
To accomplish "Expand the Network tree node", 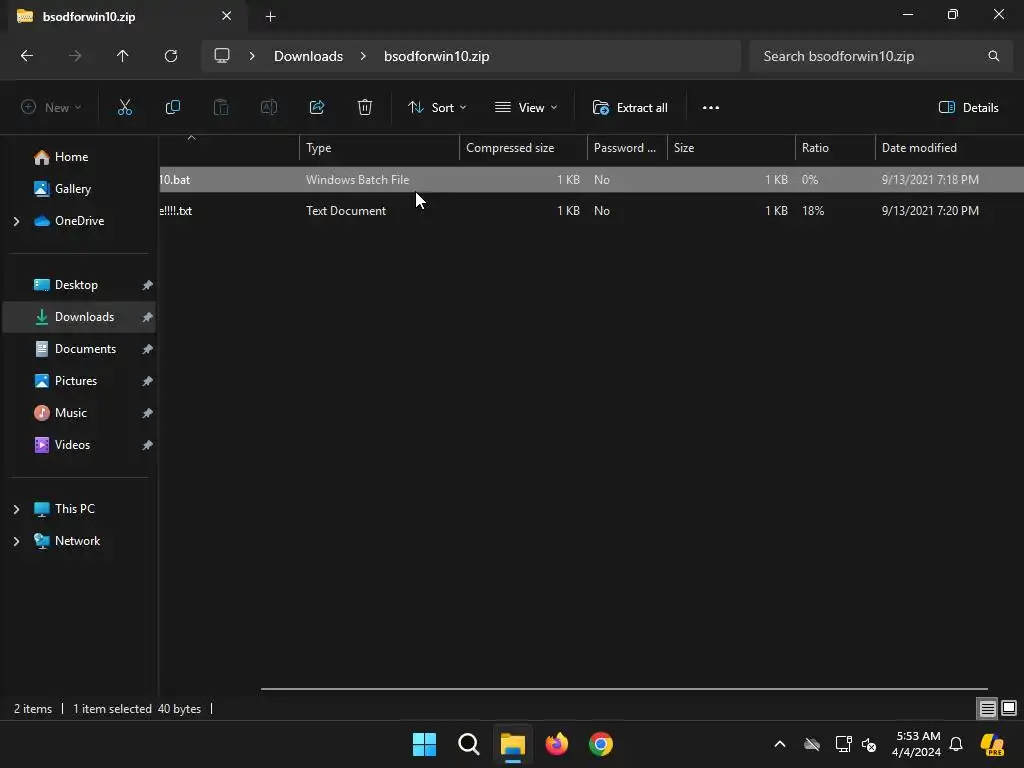I will [16, 541].
